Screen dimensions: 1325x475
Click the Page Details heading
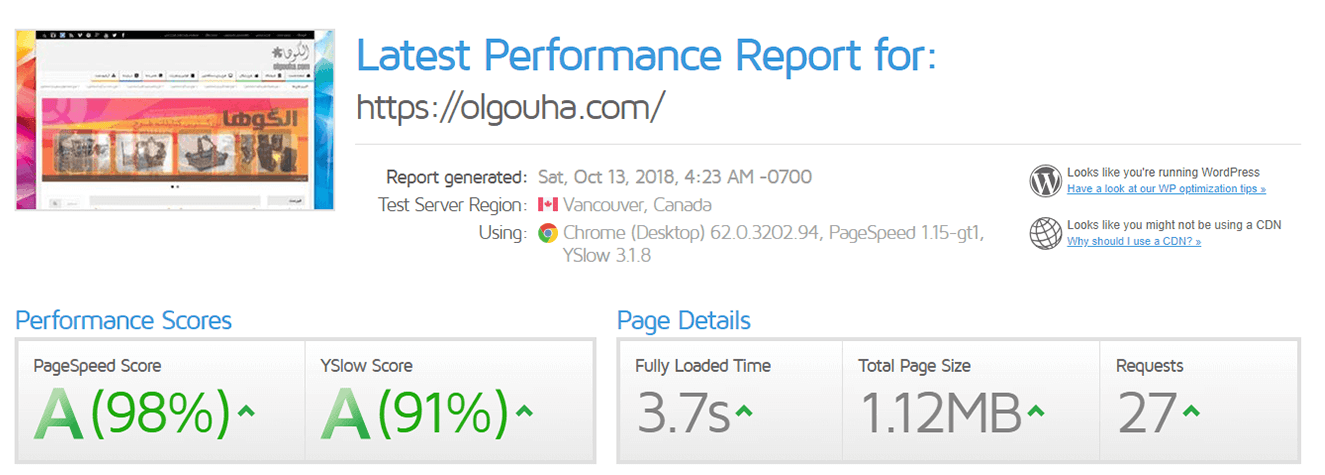[x=683, y=321]
